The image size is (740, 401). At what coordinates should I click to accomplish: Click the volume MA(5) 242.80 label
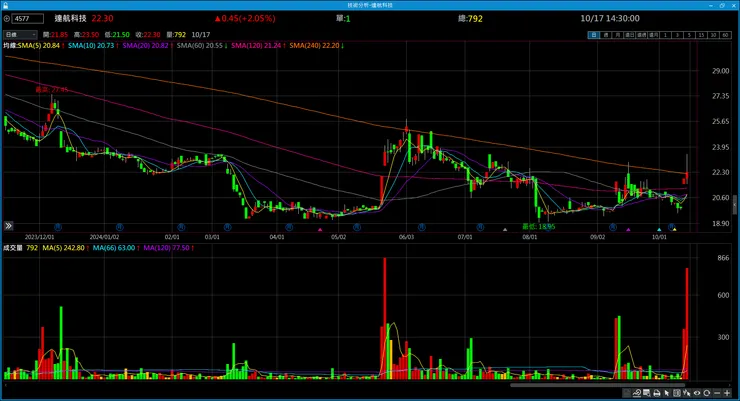pyautogui.click(x=63, y=248)
